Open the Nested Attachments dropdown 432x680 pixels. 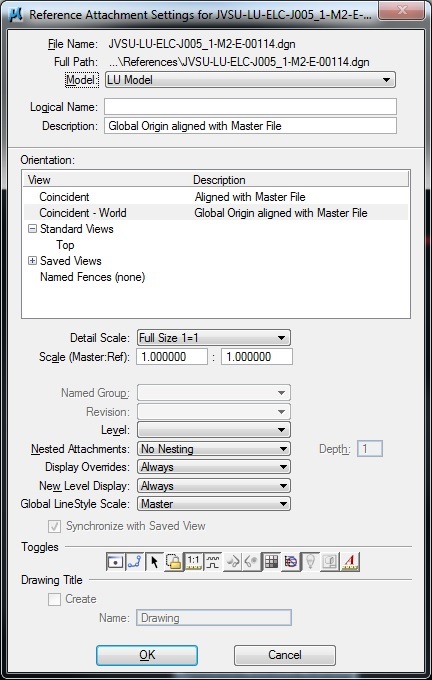pyautogui.click(x=214, y=449)
